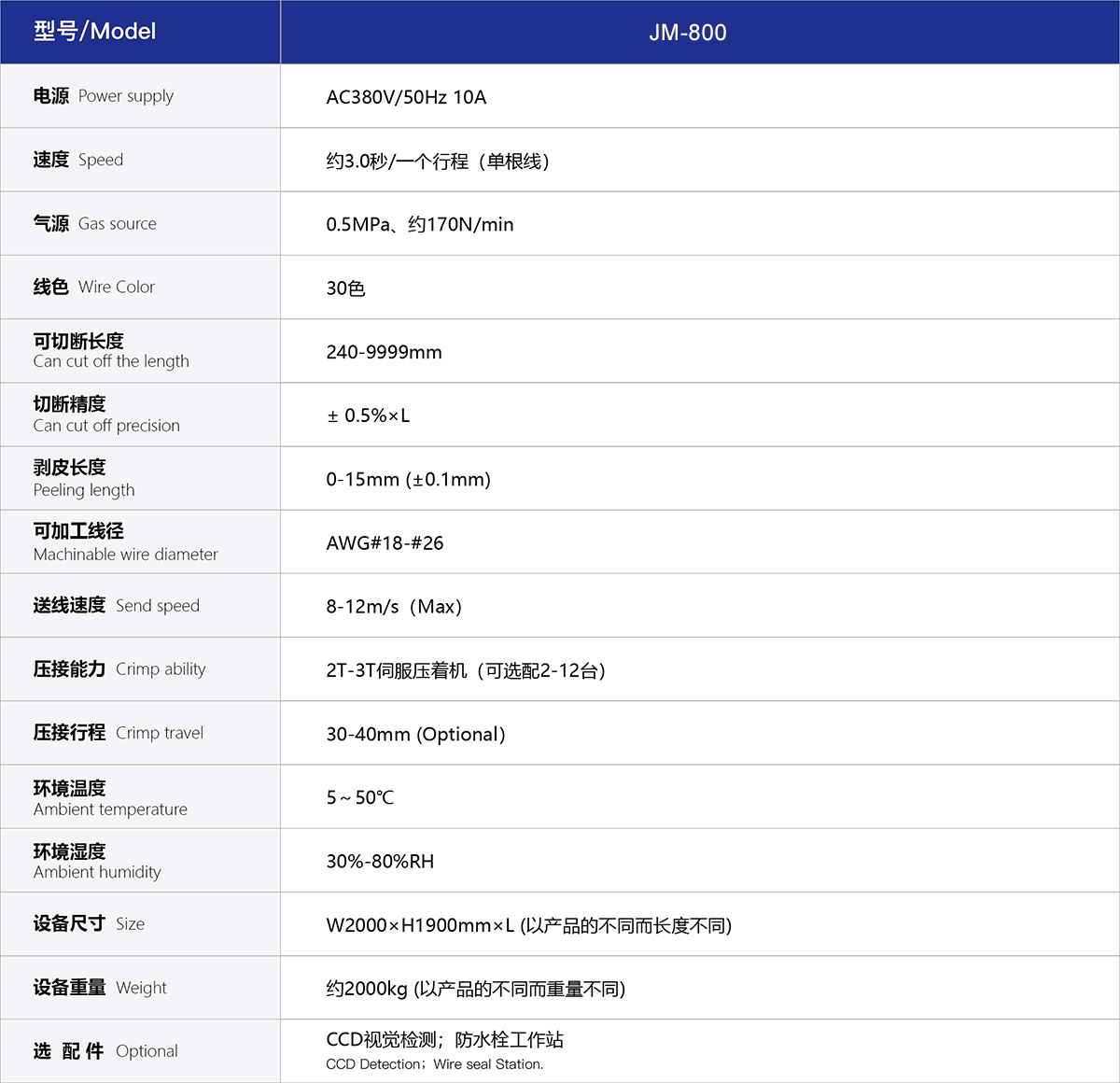Image resolution: width=1120 pixels, height=1083 pixels.
Task: Click the Send speed row label
Action: [116, 605]
